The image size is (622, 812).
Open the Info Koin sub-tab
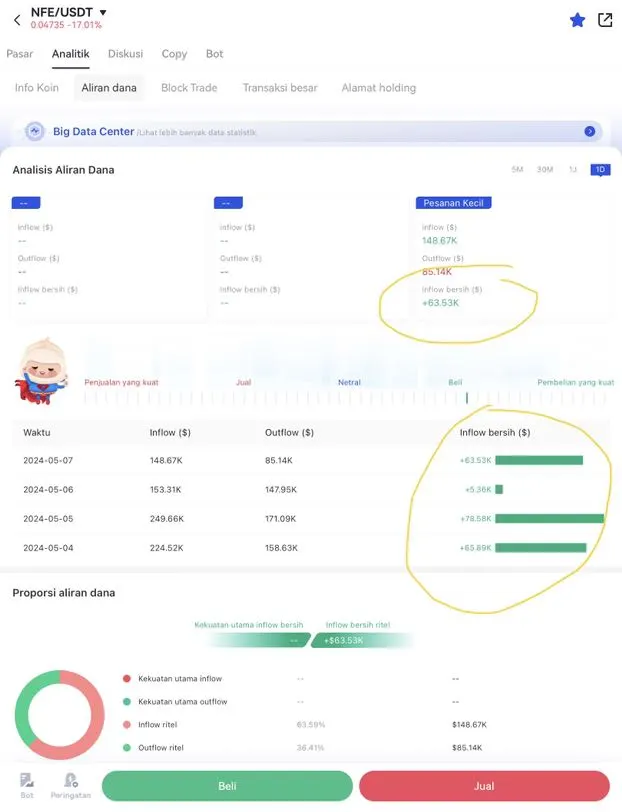(x=37, y=88)
